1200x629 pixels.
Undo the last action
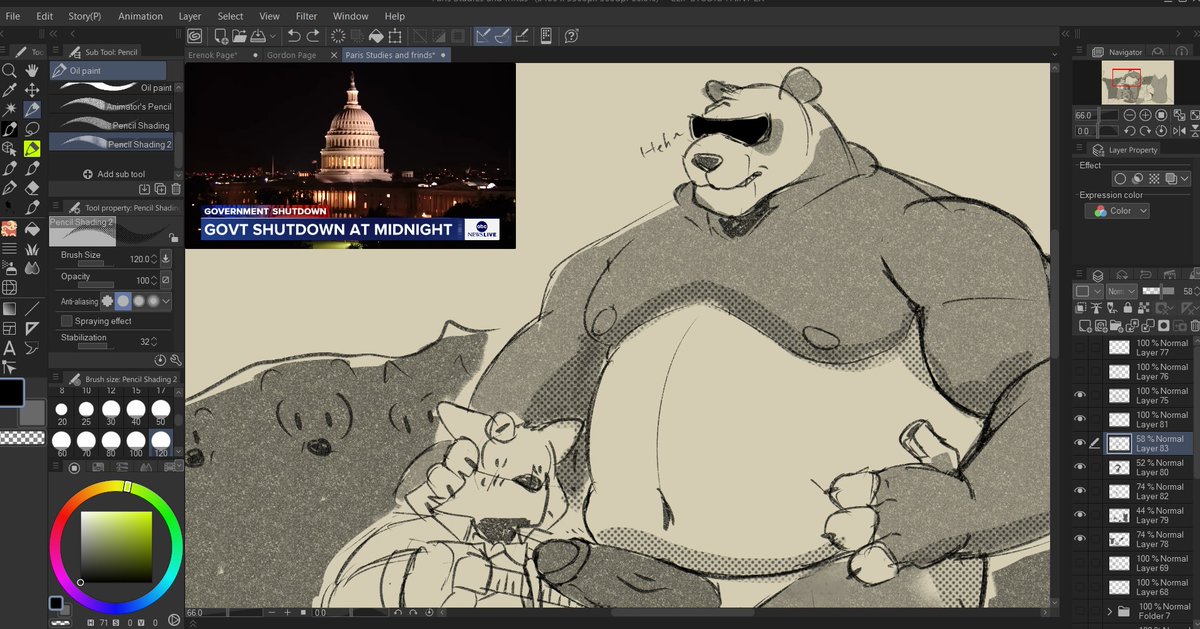294,36
